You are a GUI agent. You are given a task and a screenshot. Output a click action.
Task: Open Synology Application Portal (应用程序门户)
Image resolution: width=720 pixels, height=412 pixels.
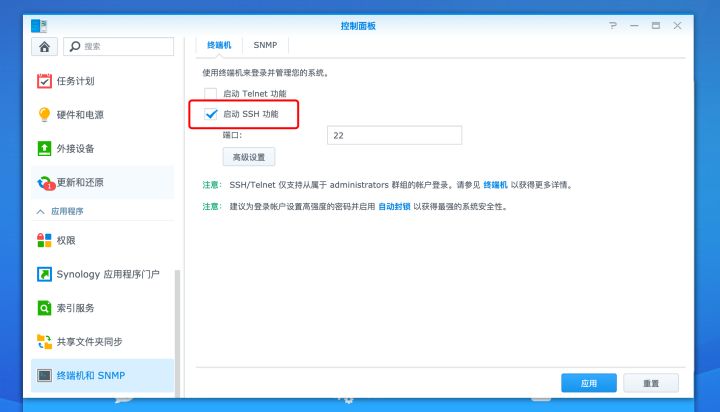[107, 274]
